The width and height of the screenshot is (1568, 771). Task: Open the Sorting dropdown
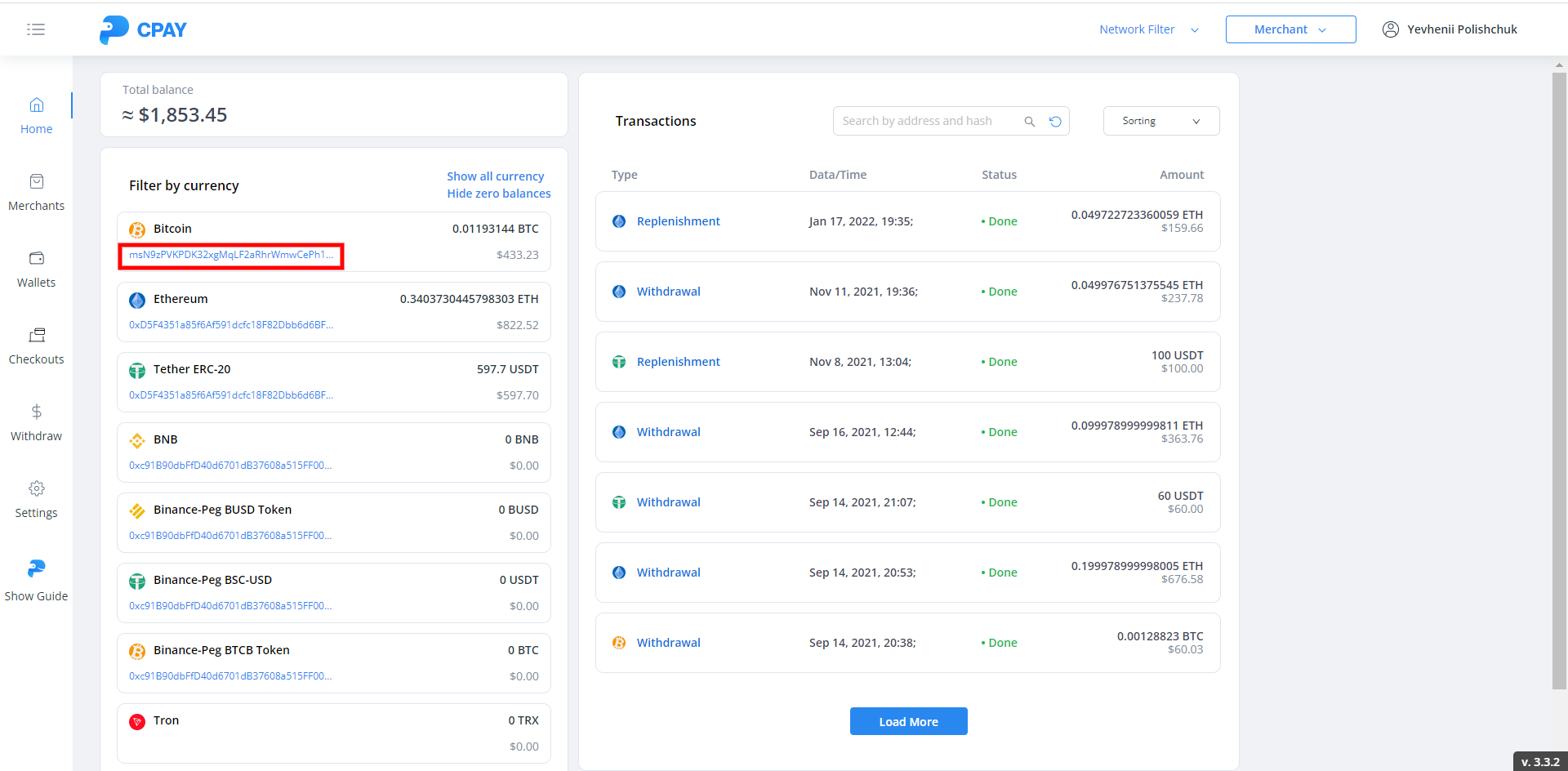(x=1160, y=121)
